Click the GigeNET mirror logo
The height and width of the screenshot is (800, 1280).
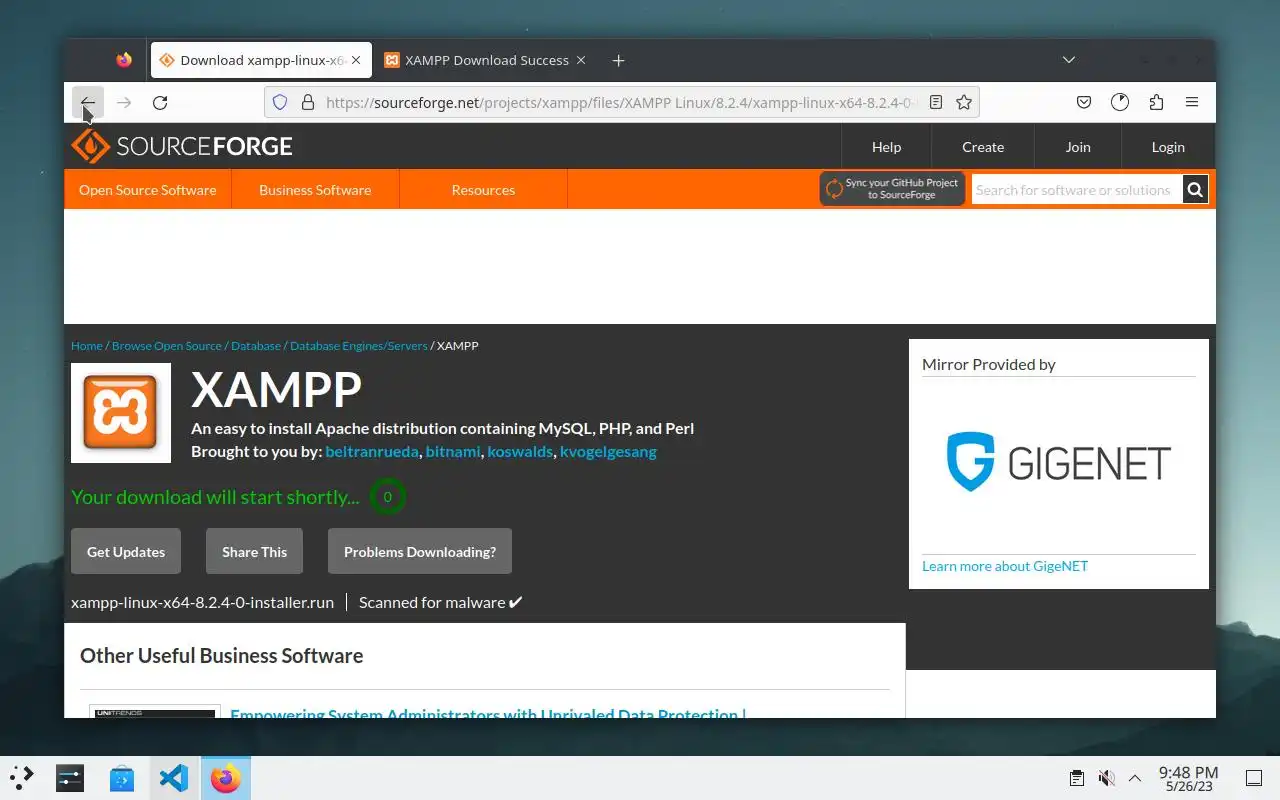[1058, 462]
